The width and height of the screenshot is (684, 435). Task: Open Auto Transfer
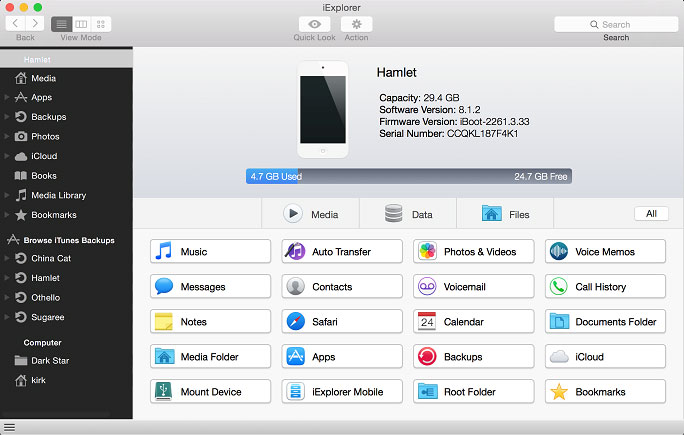[342, 251]
